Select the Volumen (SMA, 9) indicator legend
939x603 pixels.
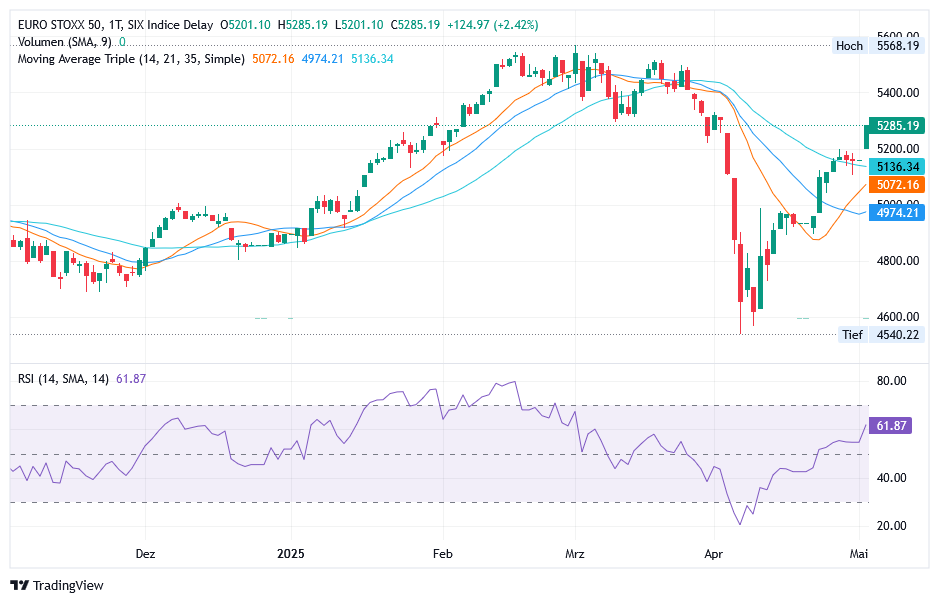65,42
